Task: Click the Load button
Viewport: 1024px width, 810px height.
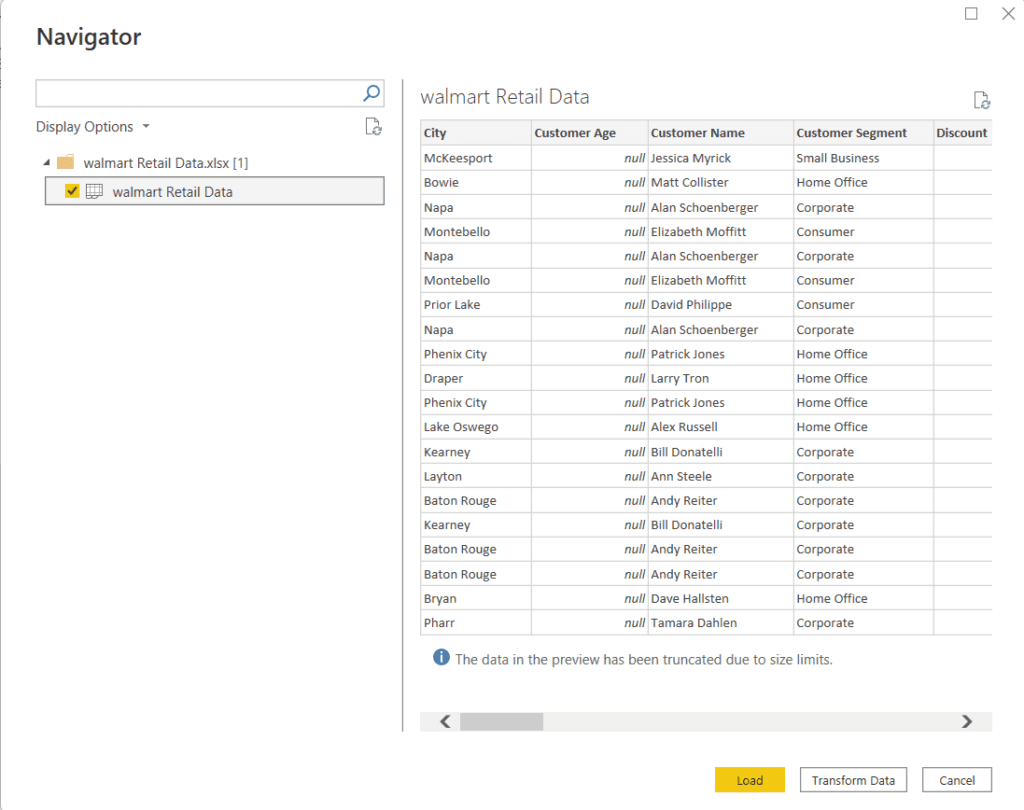Action: (x=750, y=780)
